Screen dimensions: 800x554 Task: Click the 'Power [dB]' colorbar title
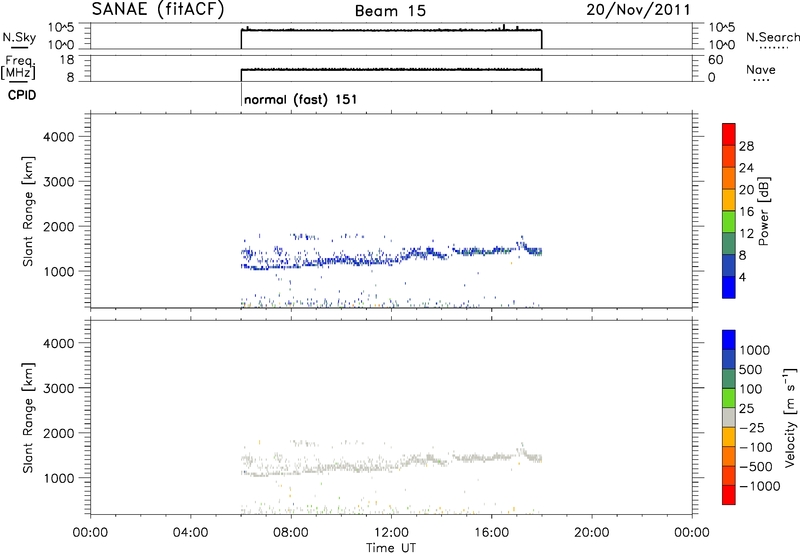point(763,211)
